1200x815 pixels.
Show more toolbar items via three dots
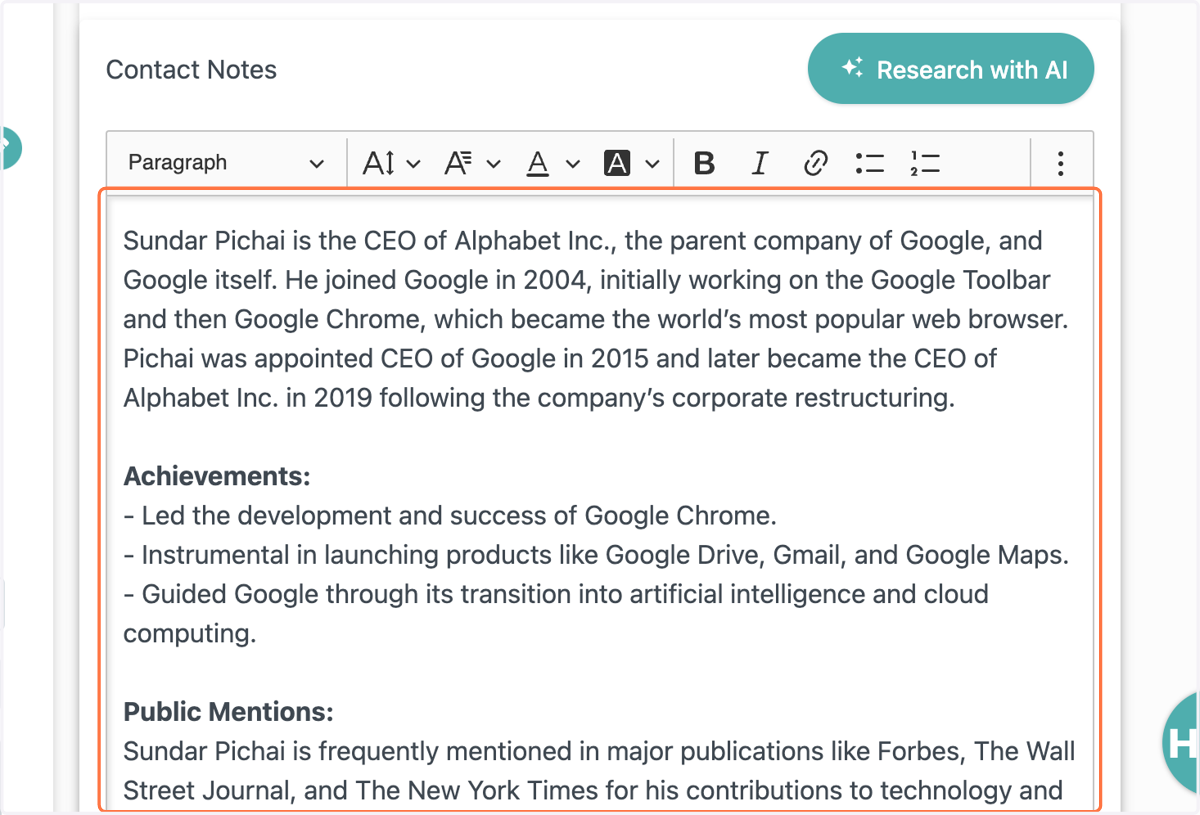1061,162
